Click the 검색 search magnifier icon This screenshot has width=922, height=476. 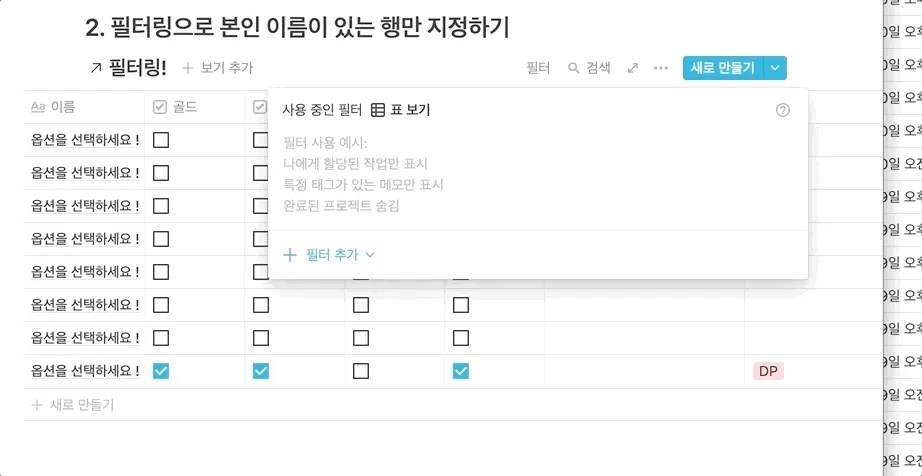pos(574,68)
